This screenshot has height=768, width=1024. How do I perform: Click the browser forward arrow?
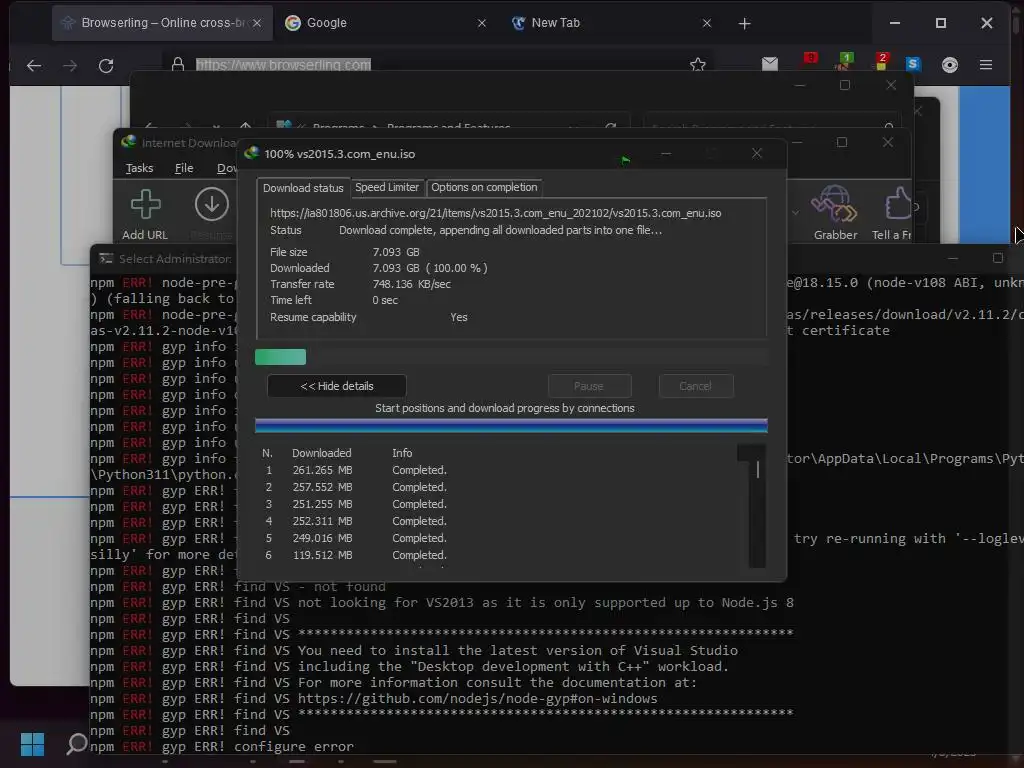70,65
